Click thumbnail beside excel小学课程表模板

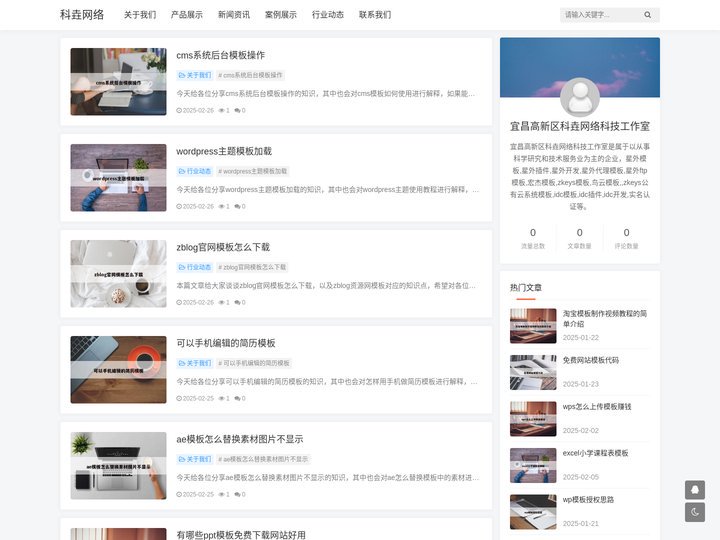[533, 465]
